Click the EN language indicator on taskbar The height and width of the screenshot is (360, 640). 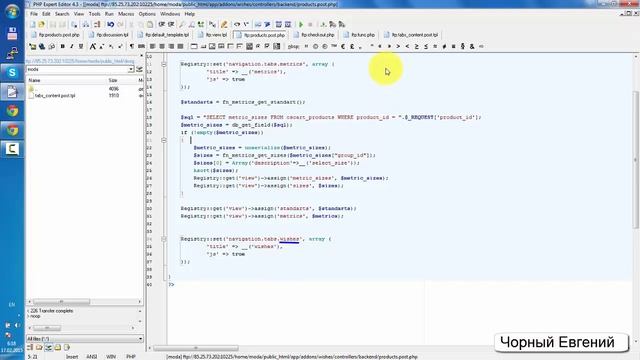point(12,304)
